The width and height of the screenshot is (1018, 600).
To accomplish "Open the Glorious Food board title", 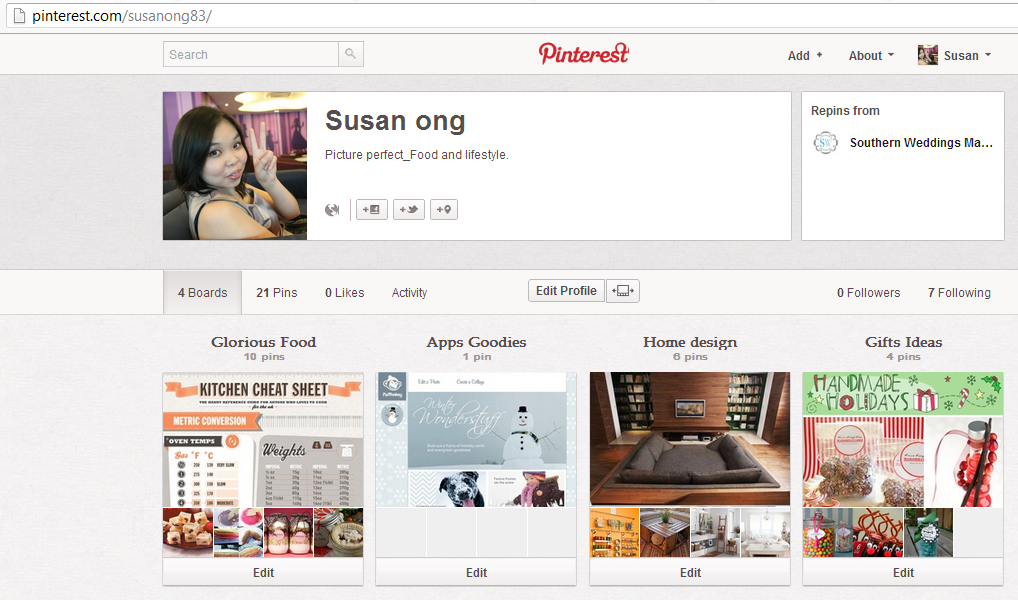I will [264, 342].
